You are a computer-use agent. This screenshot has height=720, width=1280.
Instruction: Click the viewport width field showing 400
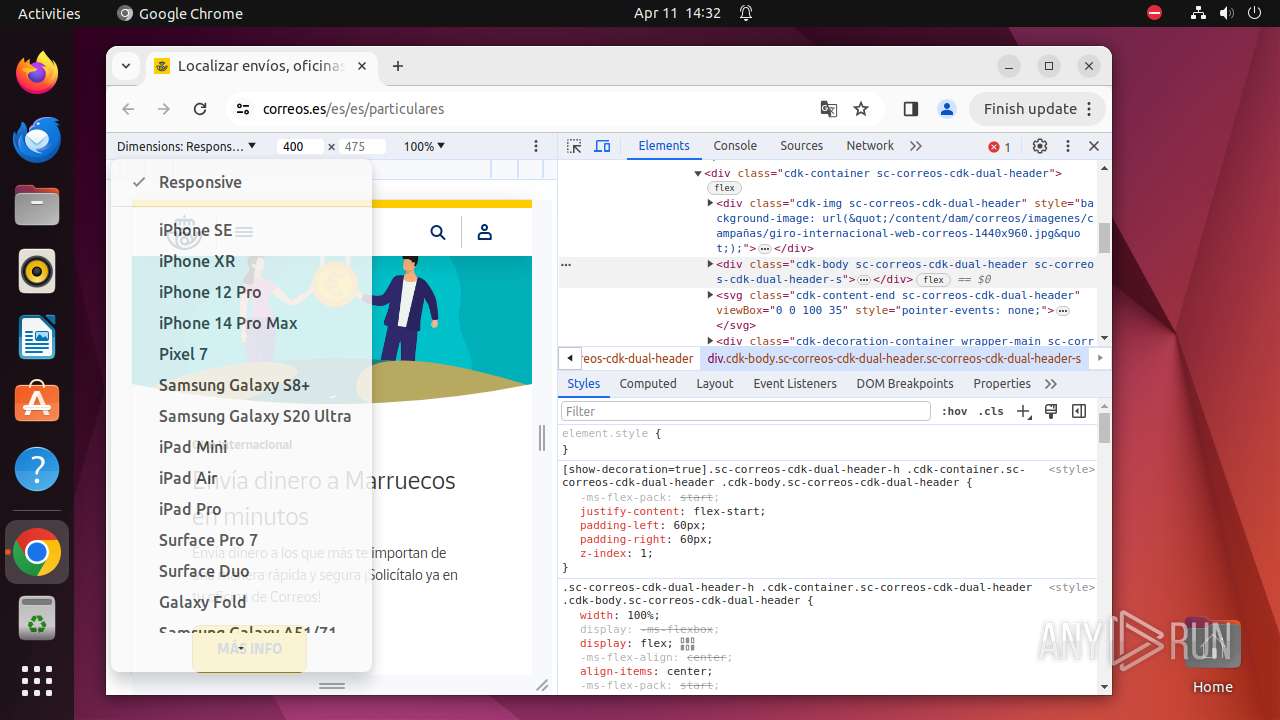click(300, 146)
